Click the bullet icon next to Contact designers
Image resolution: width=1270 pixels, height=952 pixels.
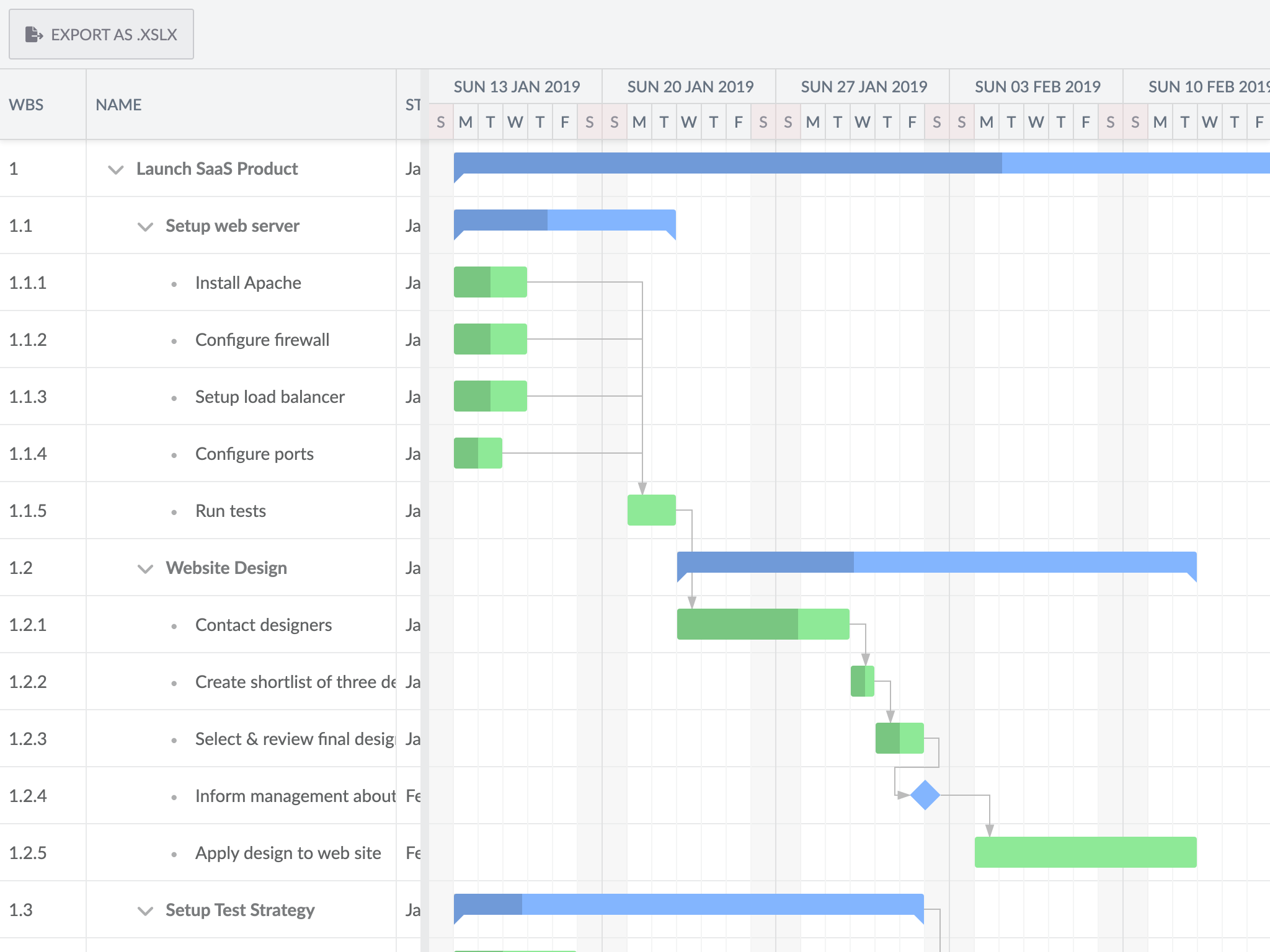pos(174,625)
